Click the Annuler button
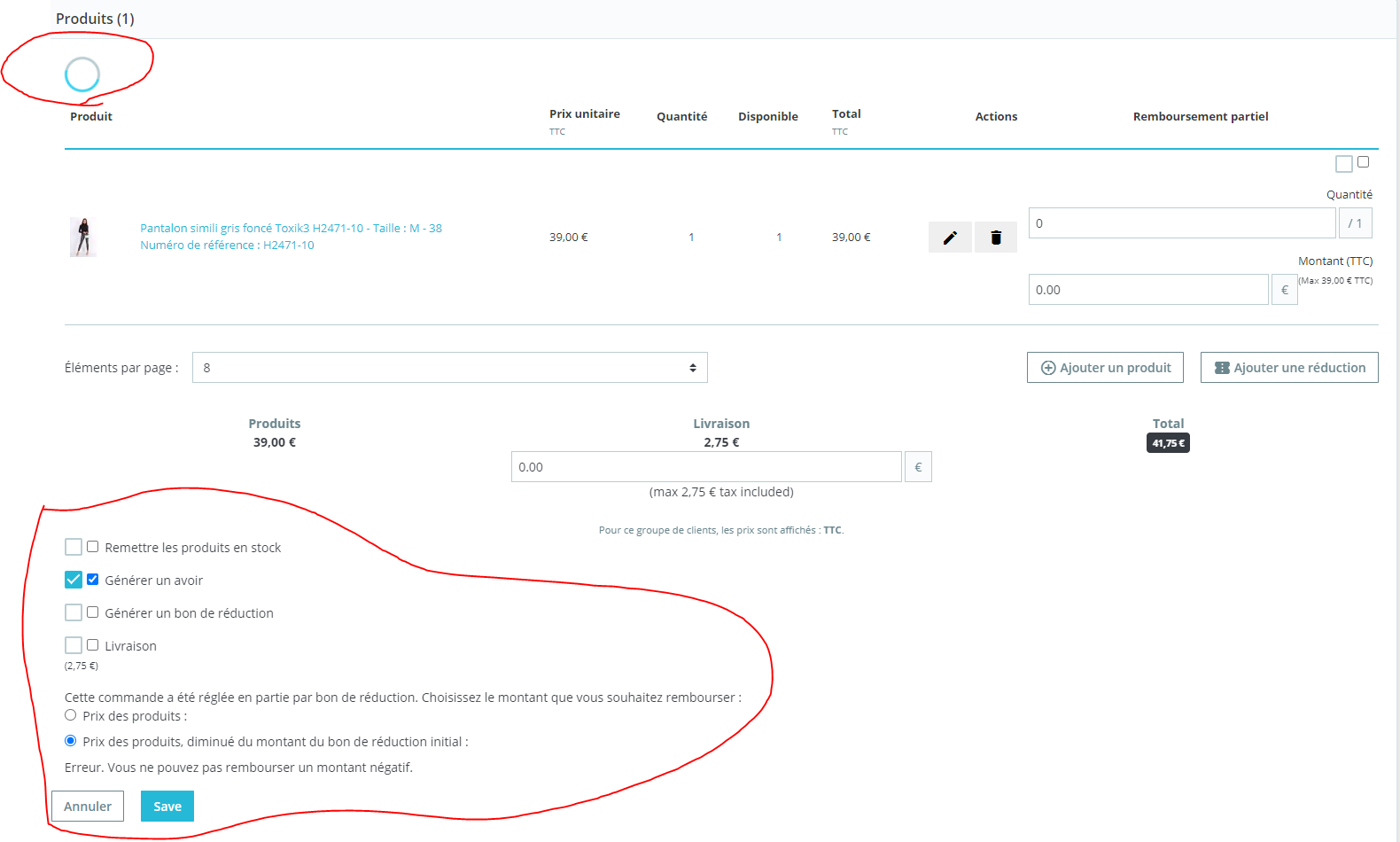 88,807
